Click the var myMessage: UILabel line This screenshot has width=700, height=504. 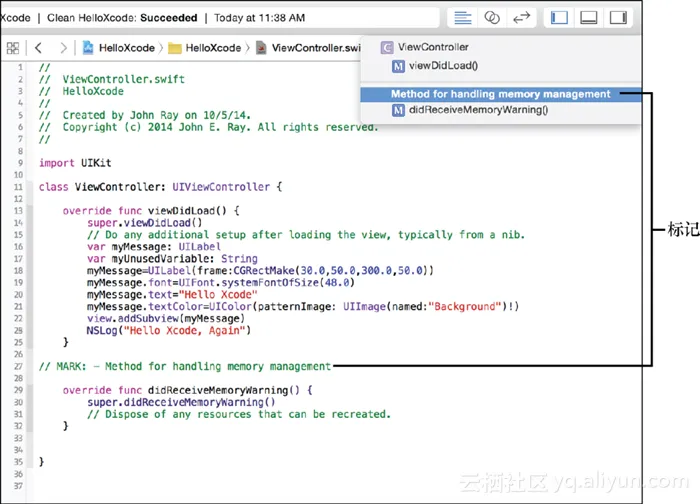154,247
